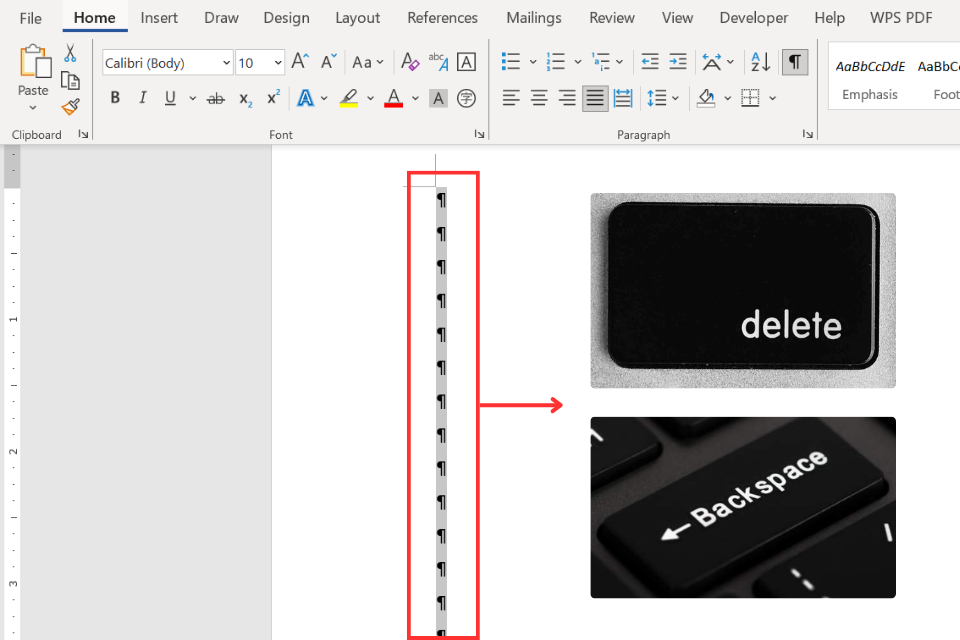Clear all formatting eraser icon
960x640 pixels.
click(x=410, y=62)
